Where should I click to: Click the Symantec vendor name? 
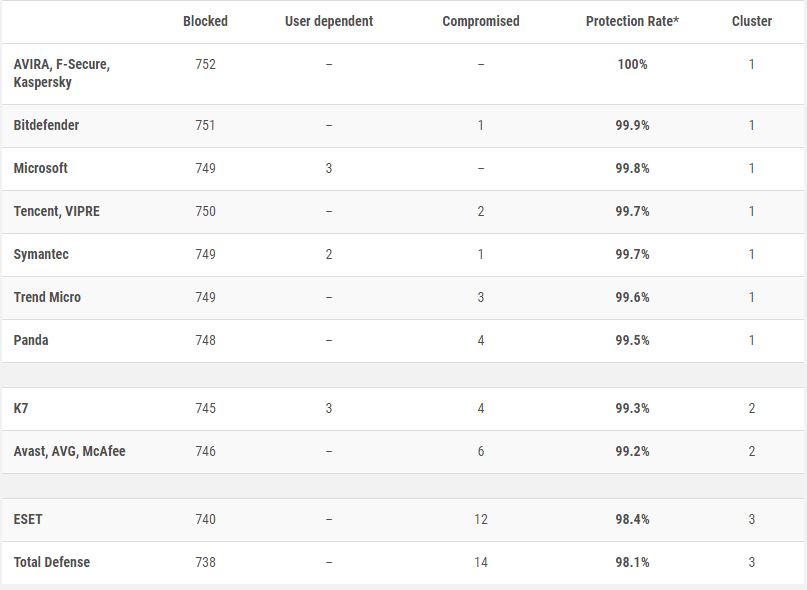point(41,254)
